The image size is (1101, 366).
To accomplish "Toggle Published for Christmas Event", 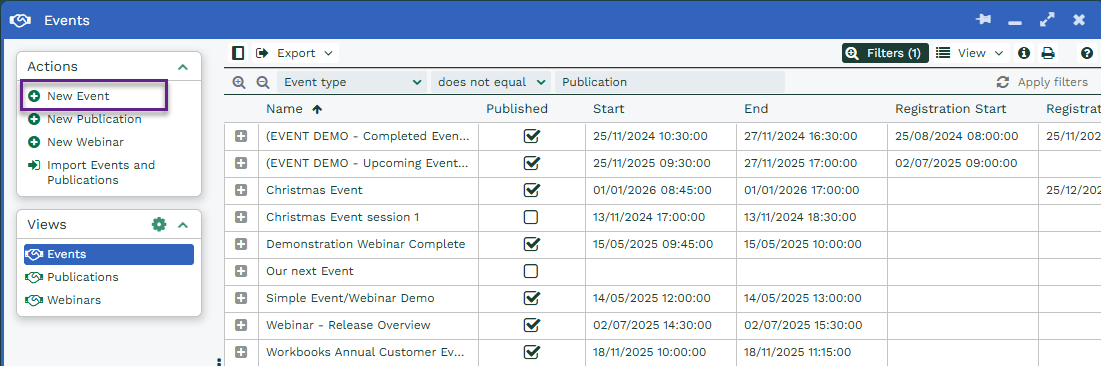I will 532,190.
